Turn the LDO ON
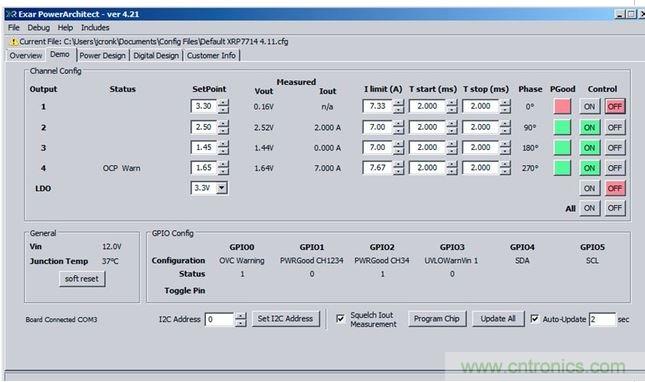Screen dimensions: 645x382 pyautogui.click(x=589, y=188)
